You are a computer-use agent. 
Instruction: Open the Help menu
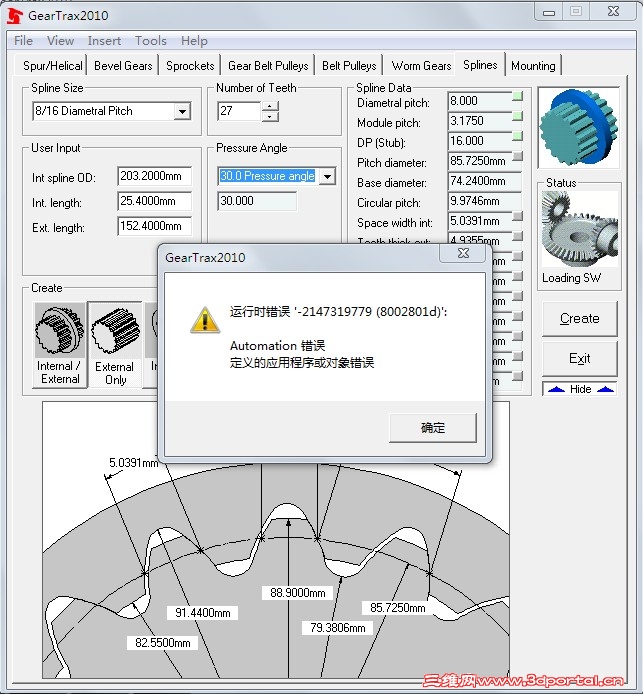coord(194,41)
